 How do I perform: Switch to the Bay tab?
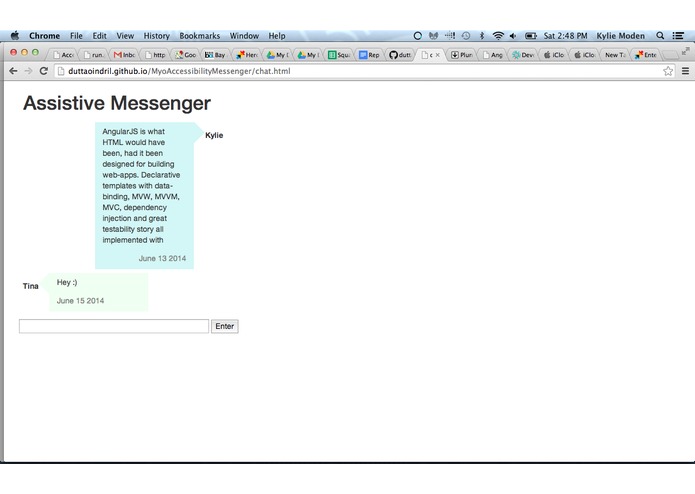(x=216, y=55)
